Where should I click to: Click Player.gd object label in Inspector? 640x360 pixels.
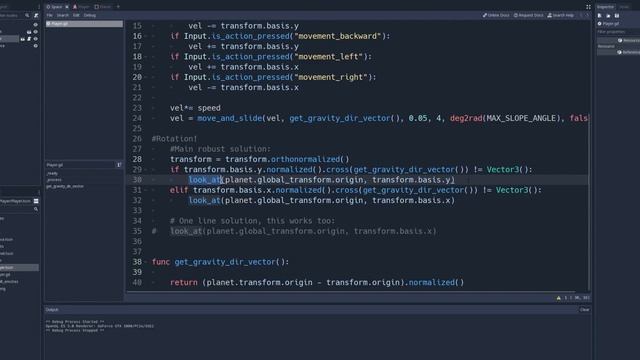611,24
